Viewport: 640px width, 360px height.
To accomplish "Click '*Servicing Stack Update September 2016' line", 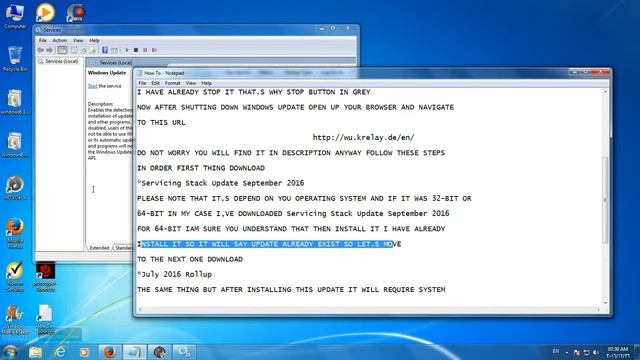I will coord(220,183).
